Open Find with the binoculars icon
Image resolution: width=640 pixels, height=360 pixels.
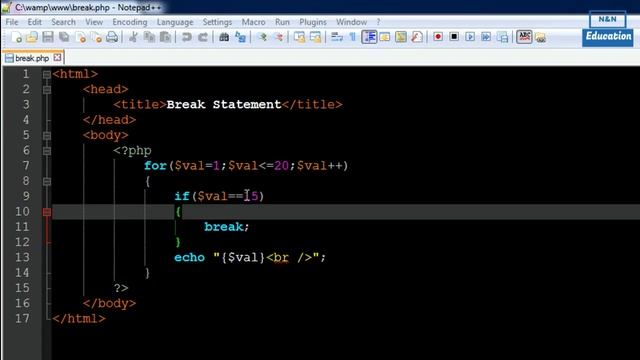[x=224, y=38]
